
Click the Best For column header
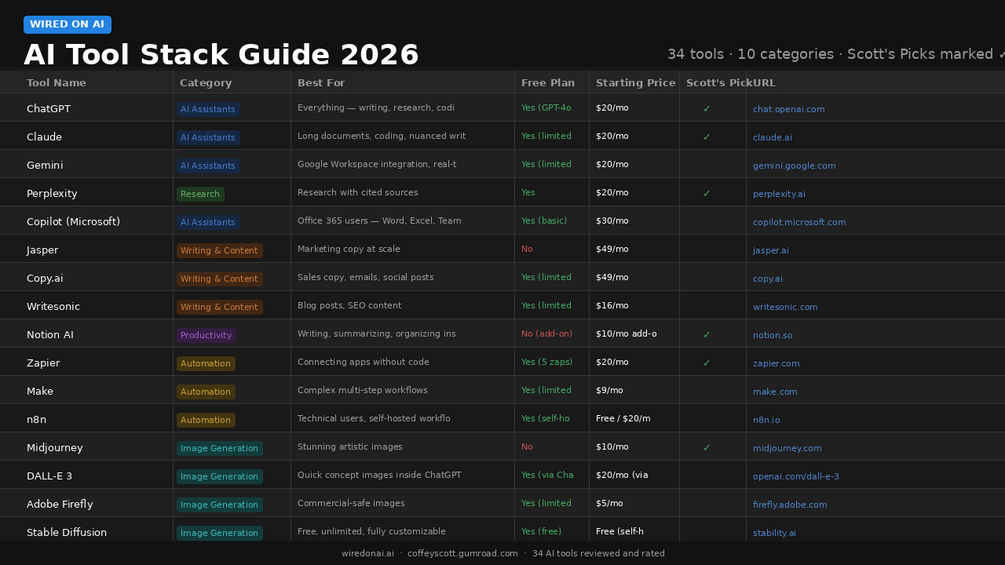tap(321, 83)
